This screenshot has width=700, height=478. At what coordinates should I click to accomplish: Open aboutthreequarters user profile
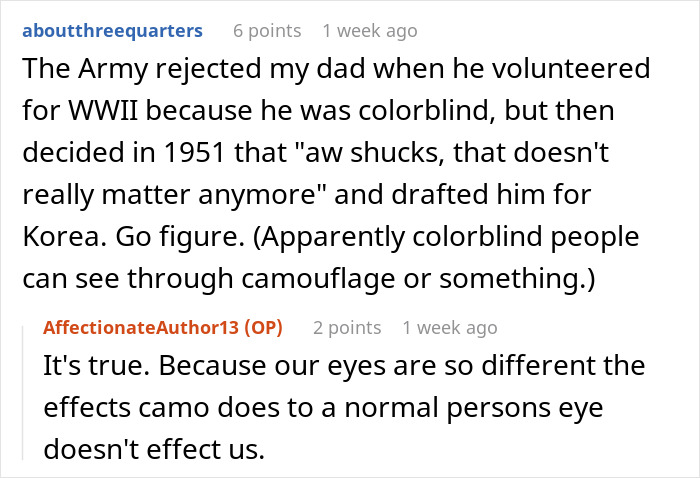click(112, 31)
